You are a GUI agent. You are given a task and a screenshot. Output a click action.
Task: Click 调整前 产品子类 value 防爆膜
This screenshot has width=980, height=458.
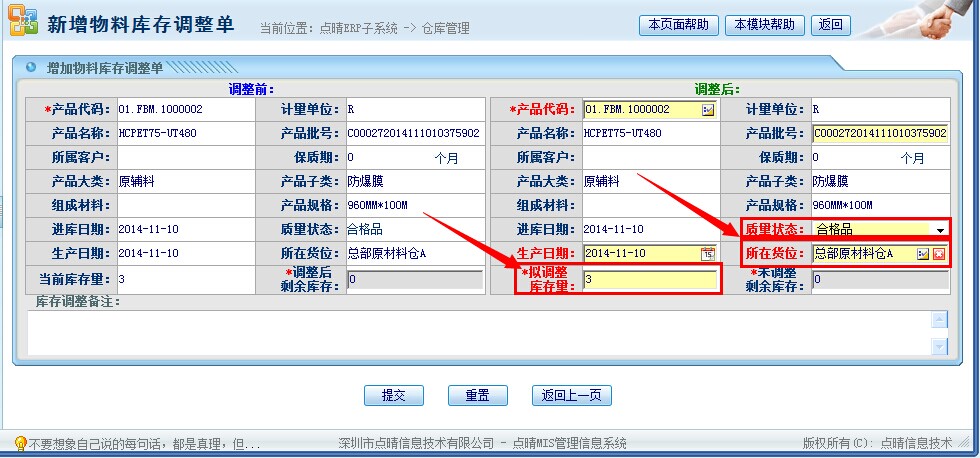coord(366,182)
